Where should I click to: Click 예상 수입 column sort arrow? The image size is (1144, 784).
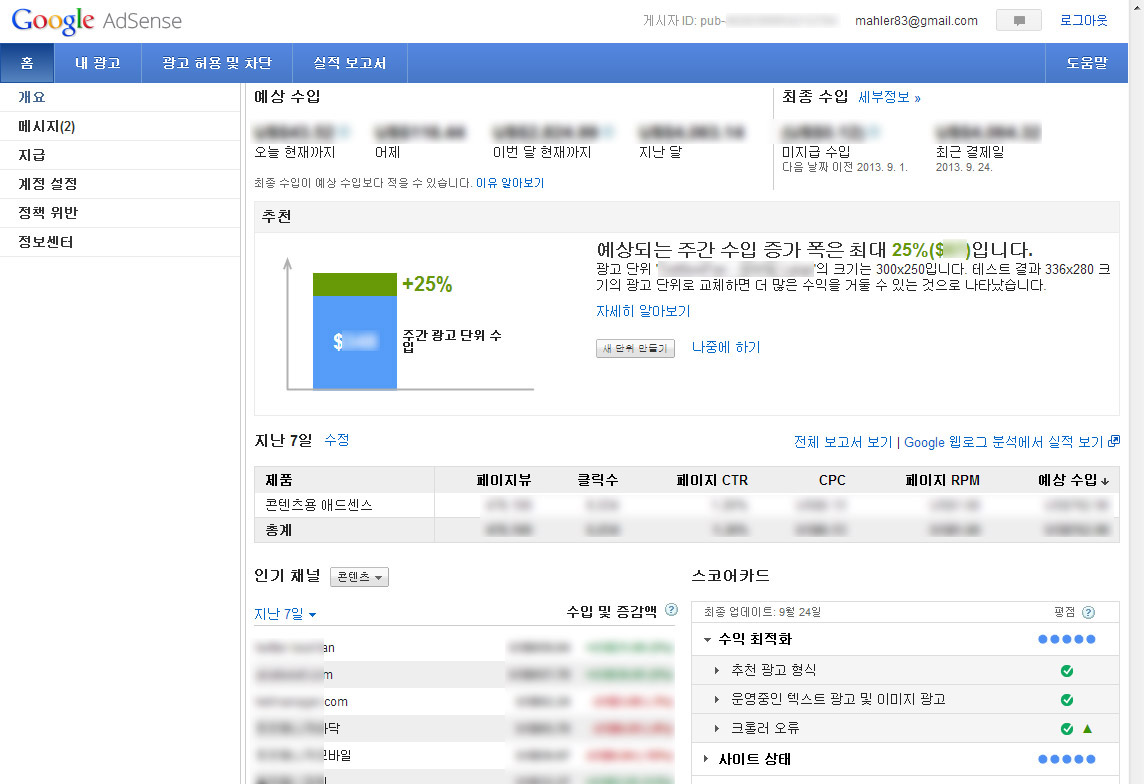1105,481
